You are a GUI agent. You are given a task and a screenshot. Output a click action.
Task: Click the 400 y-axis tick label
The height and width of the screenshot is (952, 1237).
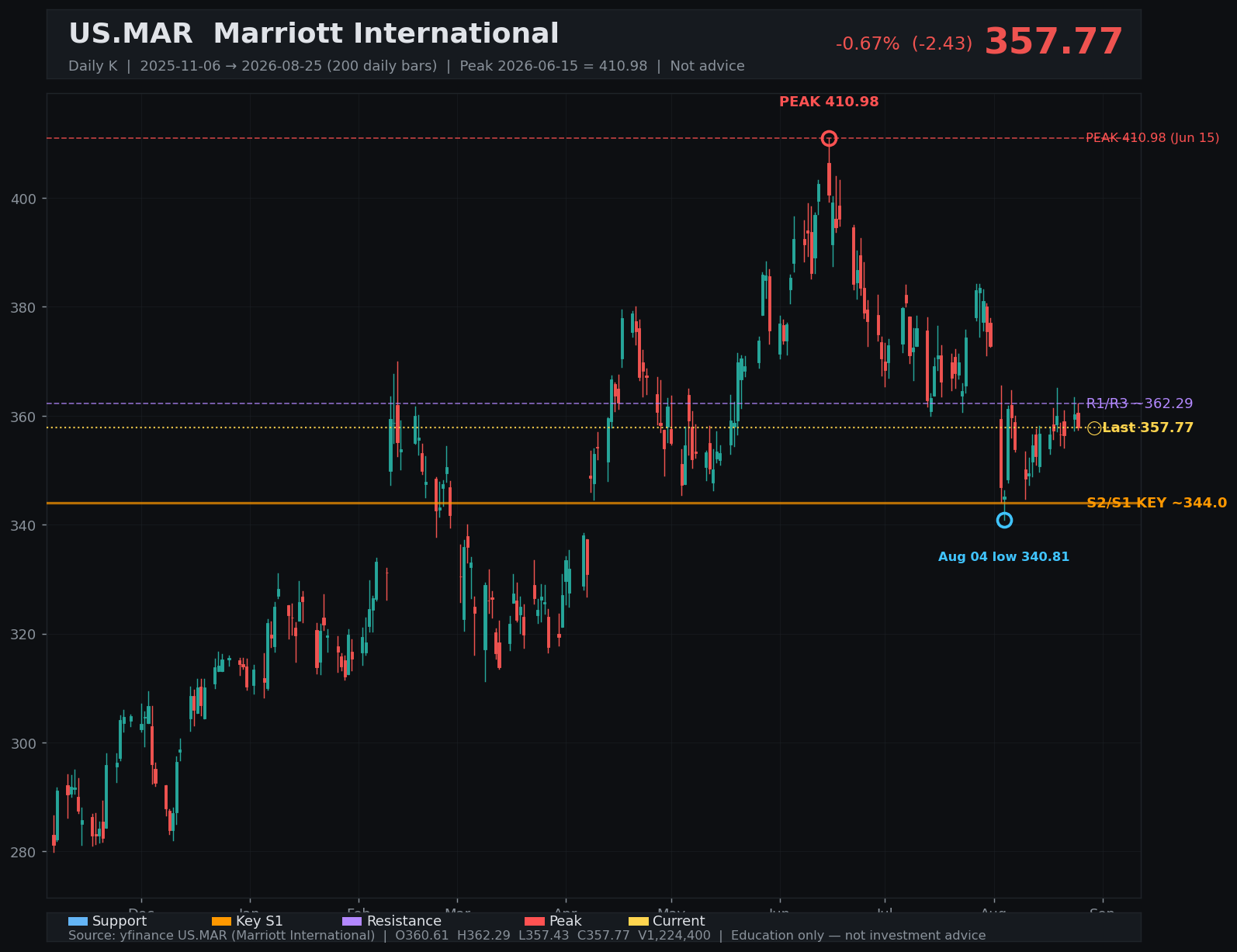pos(23,199)
